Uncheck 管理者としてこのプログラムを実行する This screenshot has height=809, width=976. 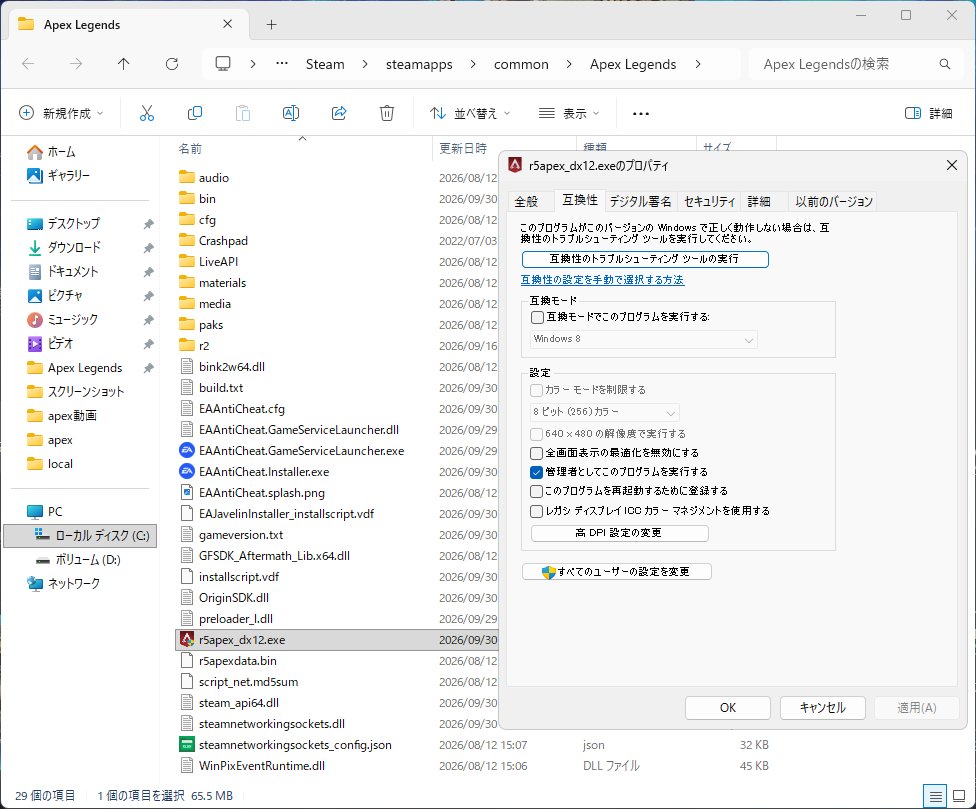536,472
